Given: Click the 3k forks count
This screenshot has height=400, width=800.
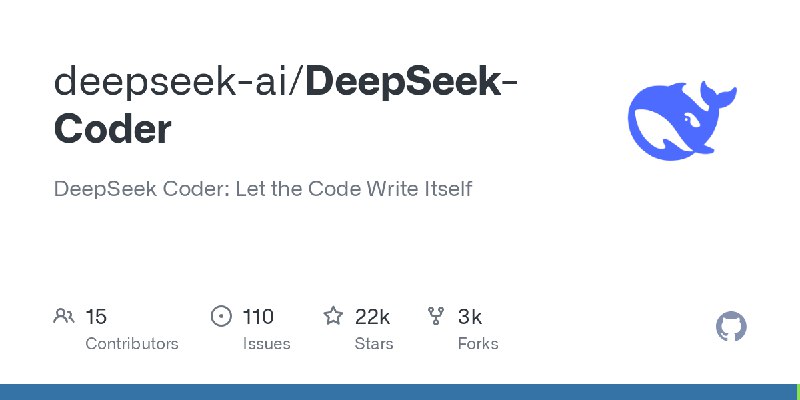Looking at the screenshot, I should [x=469, y=317].
